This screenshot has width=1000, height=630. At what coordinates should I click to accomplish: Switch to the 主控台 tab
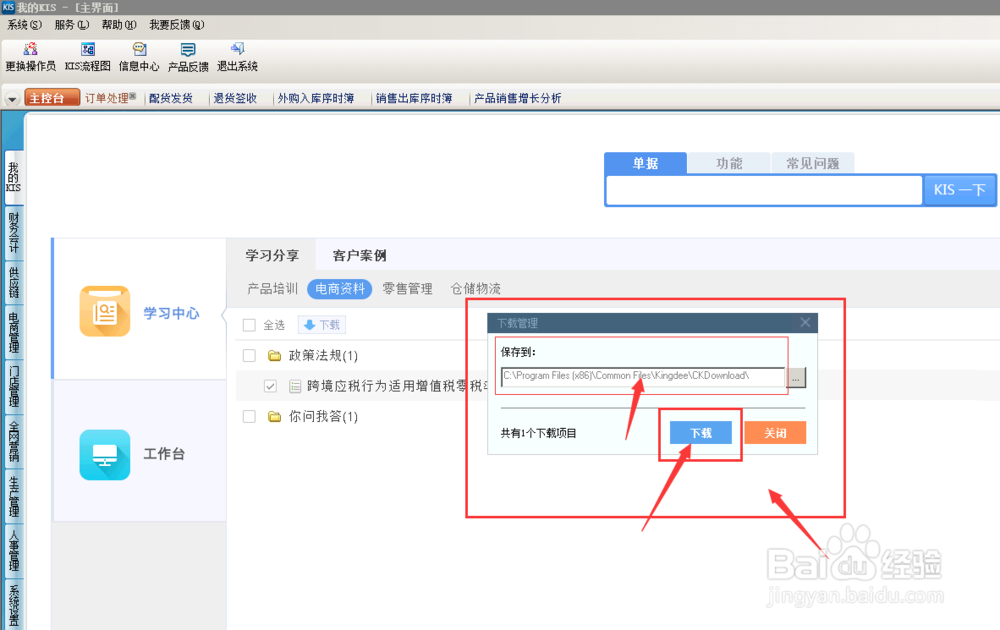point(52,98)
